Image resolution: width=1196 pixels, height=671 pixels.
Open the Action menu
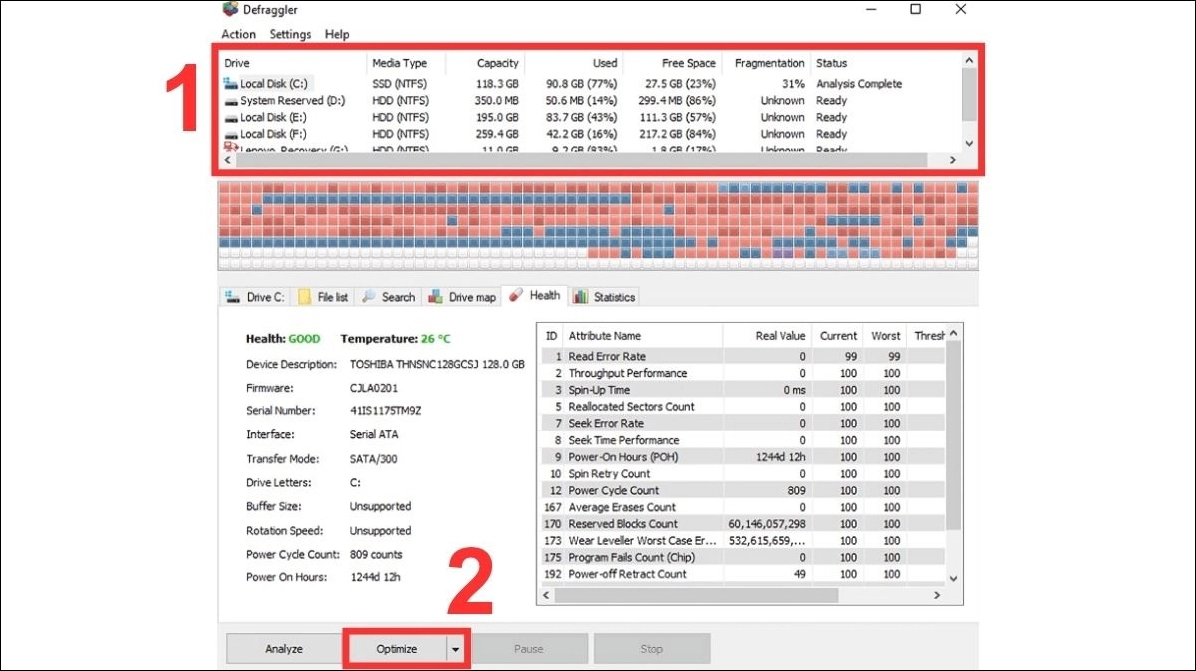pyautogui.click(x=237, y=34)
